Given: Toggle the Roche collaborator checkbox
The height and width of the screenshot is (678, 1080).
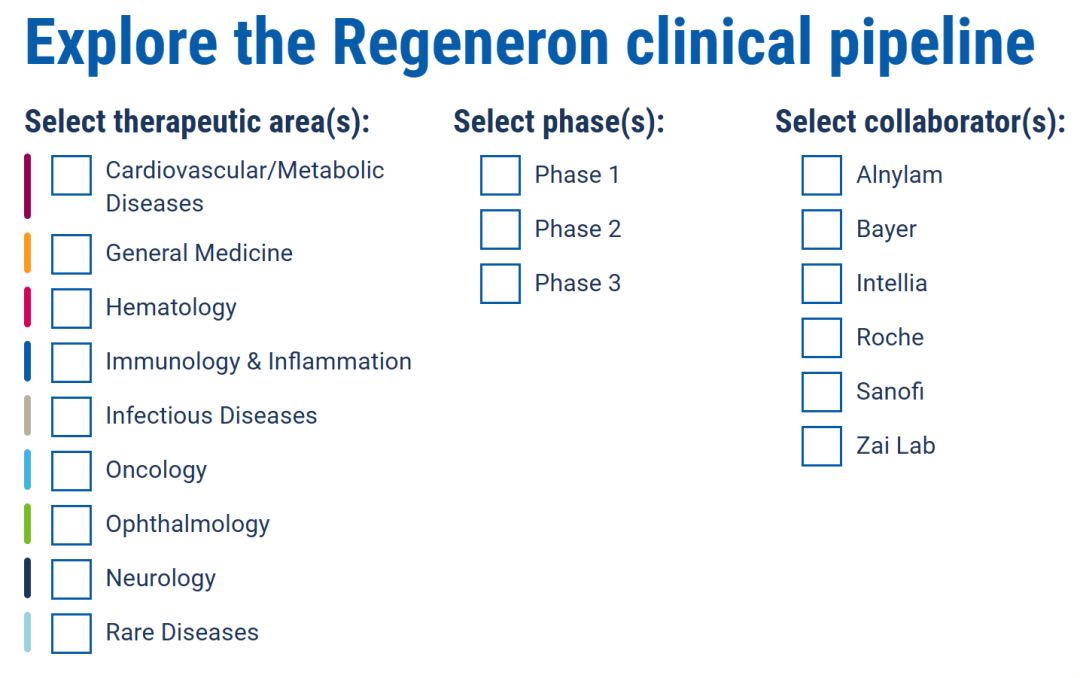Looking at the screenshot, I should pos(822,338).
